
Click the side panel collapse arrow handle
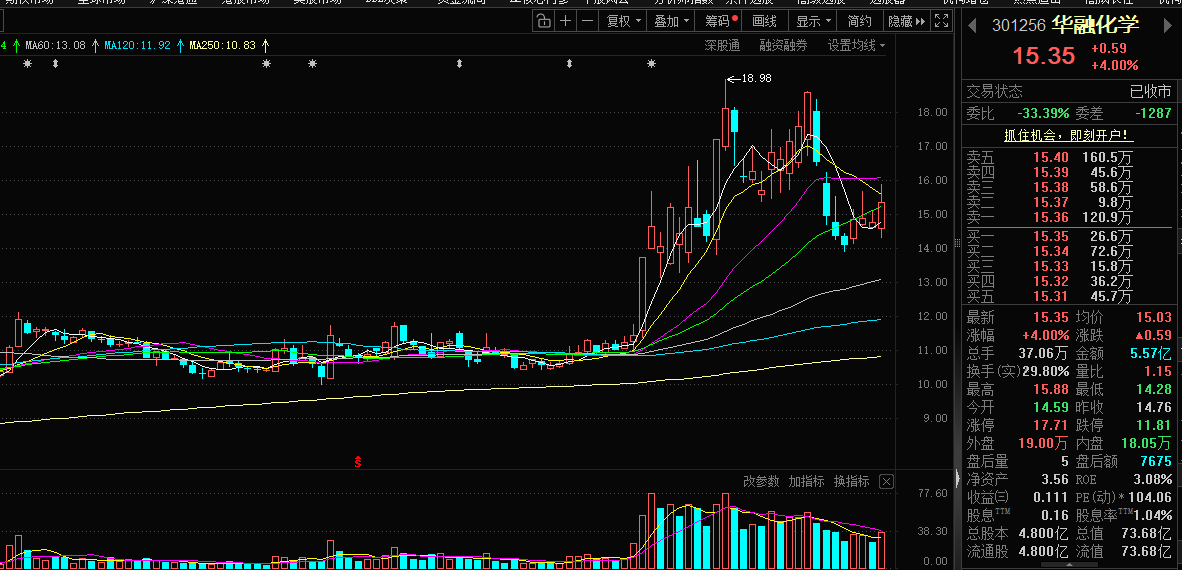[x=958, y=477]
